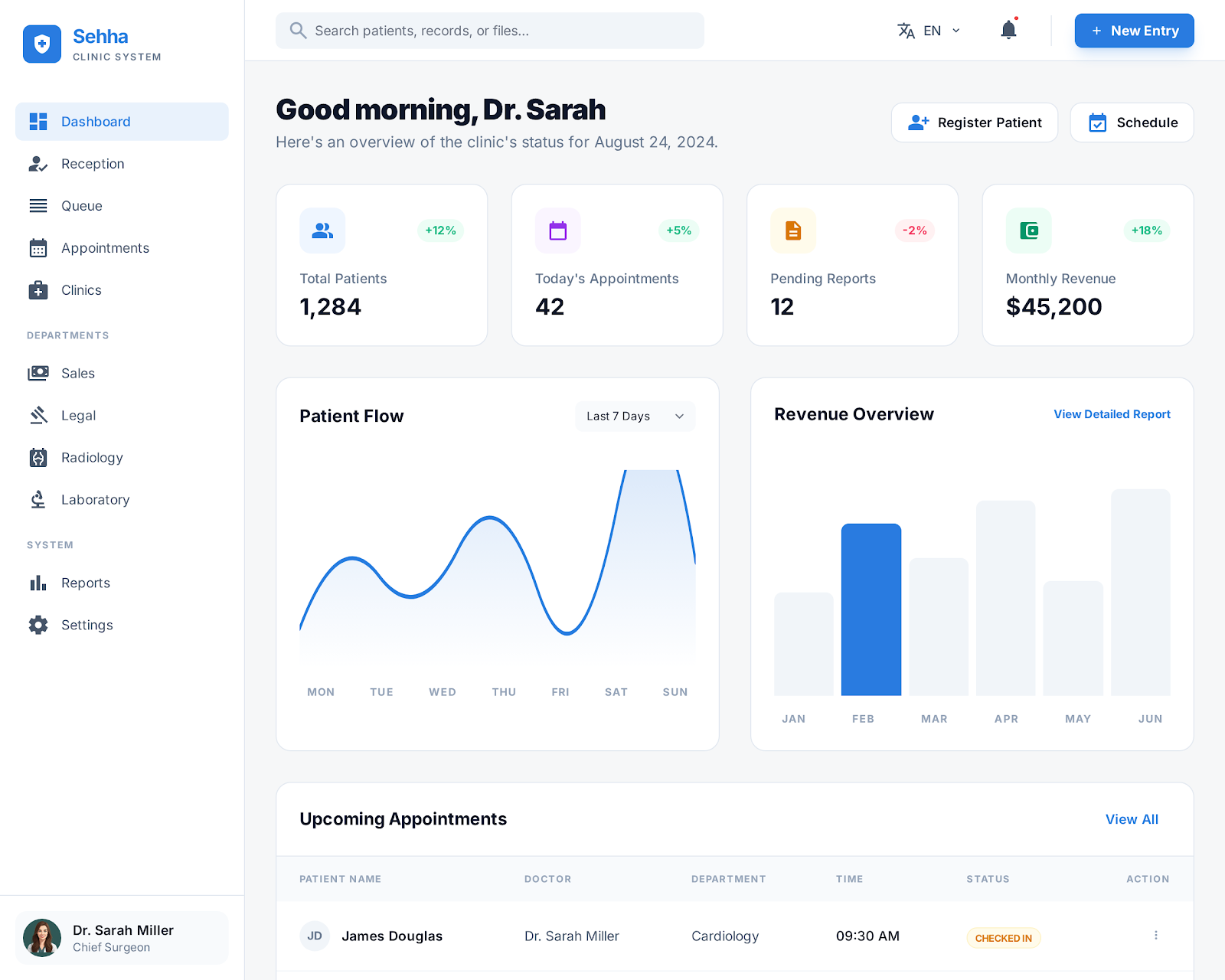This screenshot has height=980, width=1225.
Task: Click the New Entry button
Action: (x=1134, y=31)
